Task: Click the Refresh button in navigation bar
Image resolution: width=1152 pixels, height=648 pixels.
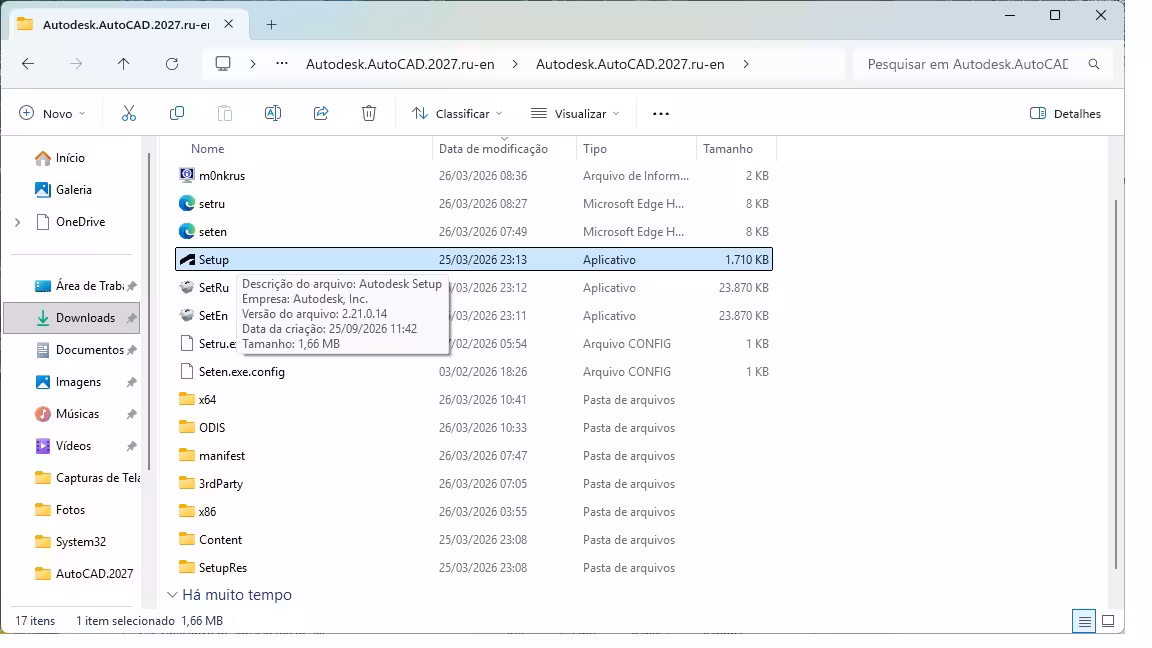Action: click(x=172, y=64)
